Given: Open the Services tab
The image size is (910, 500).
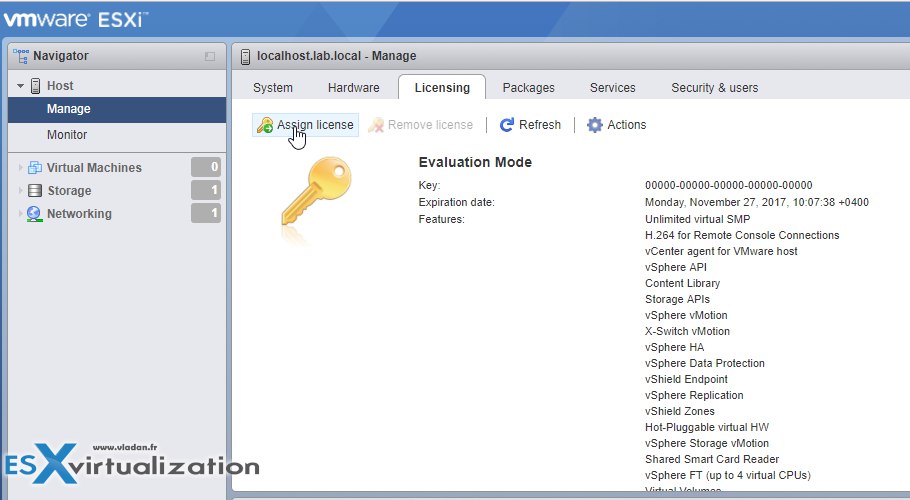Looking at the screenshot, I should 613,88.
